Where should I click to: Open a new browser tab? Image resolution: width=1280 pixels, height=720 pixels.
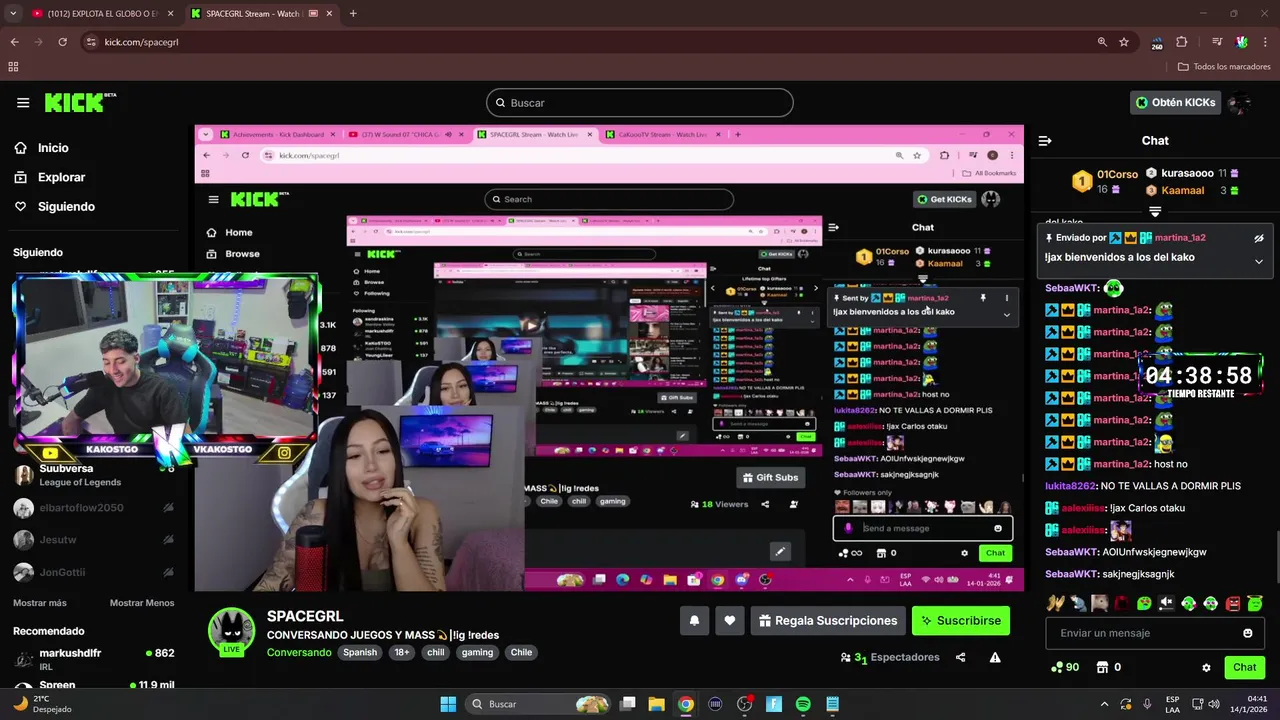[353, 14]
